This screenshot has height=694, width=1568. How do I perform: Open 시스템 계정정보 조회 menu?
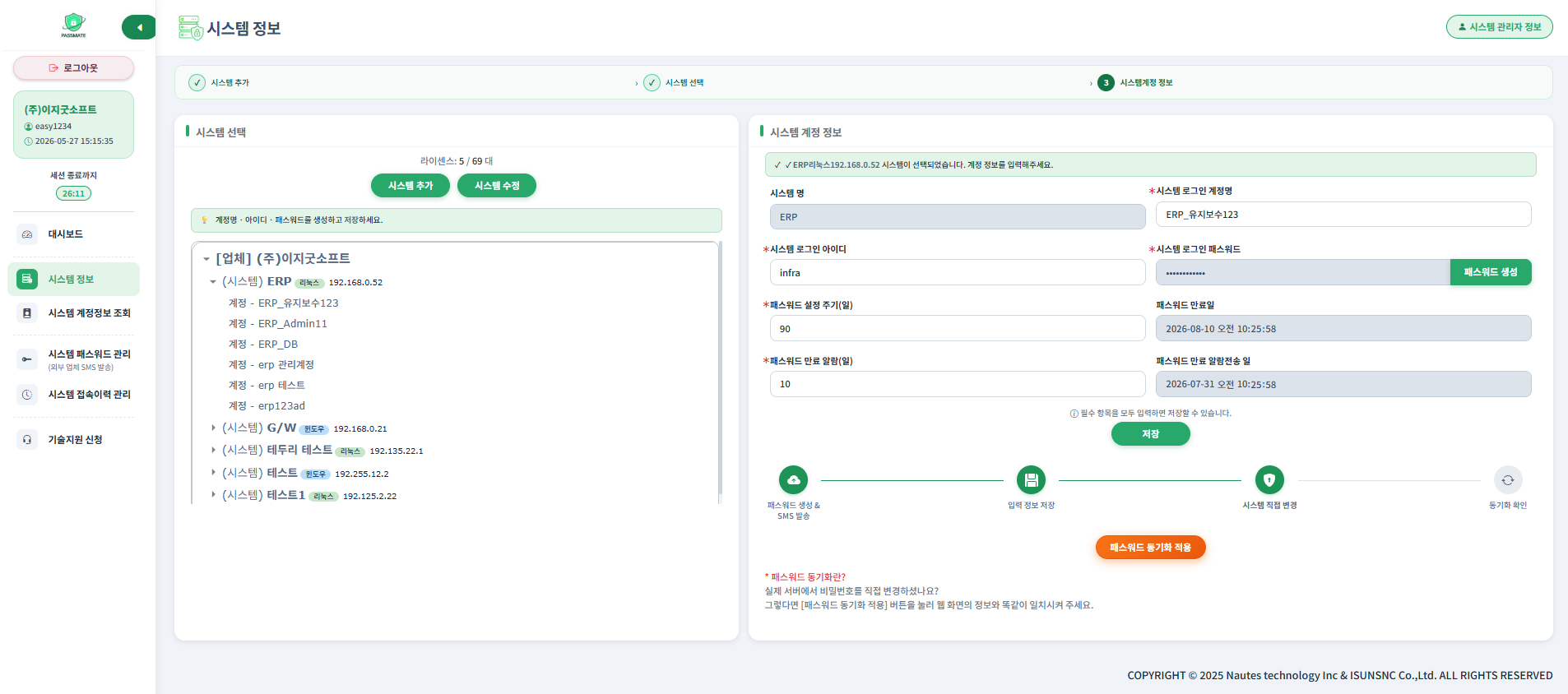click(x=90, y=313)
